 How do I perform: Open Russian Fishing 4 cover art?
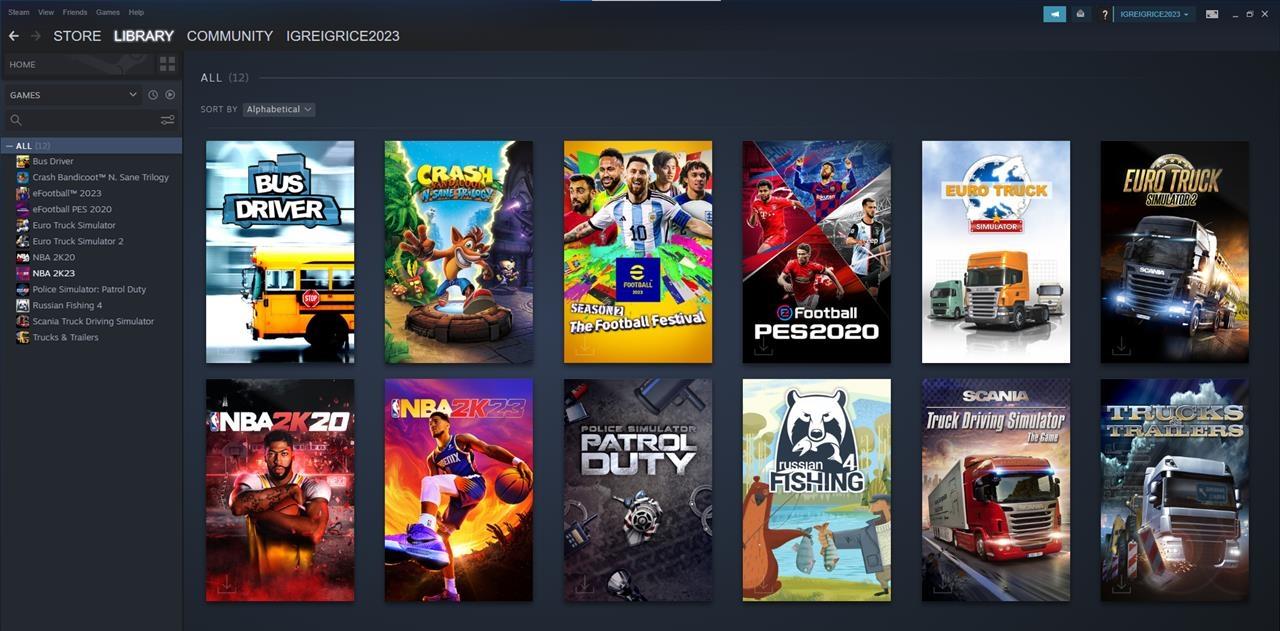click(817, 490)
